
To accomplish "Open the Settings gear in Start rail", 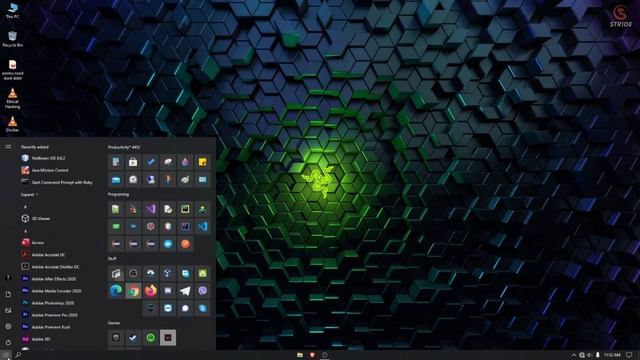I will click(x=8, y=326).
